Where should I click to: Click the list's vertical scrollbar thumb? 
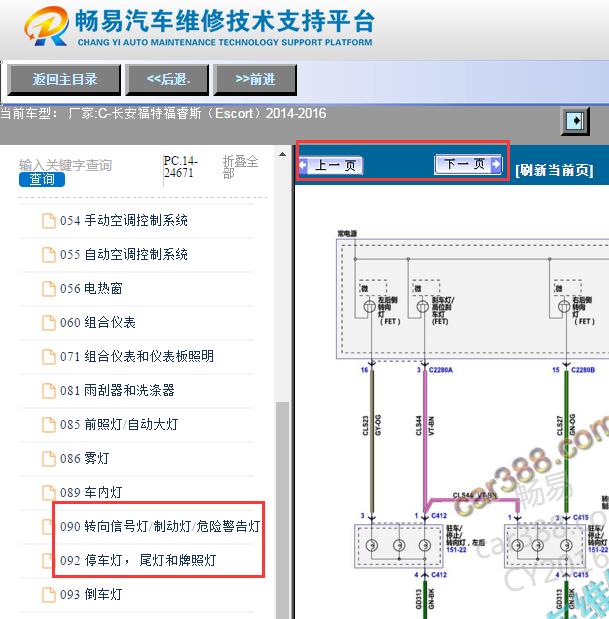point(283,509)
